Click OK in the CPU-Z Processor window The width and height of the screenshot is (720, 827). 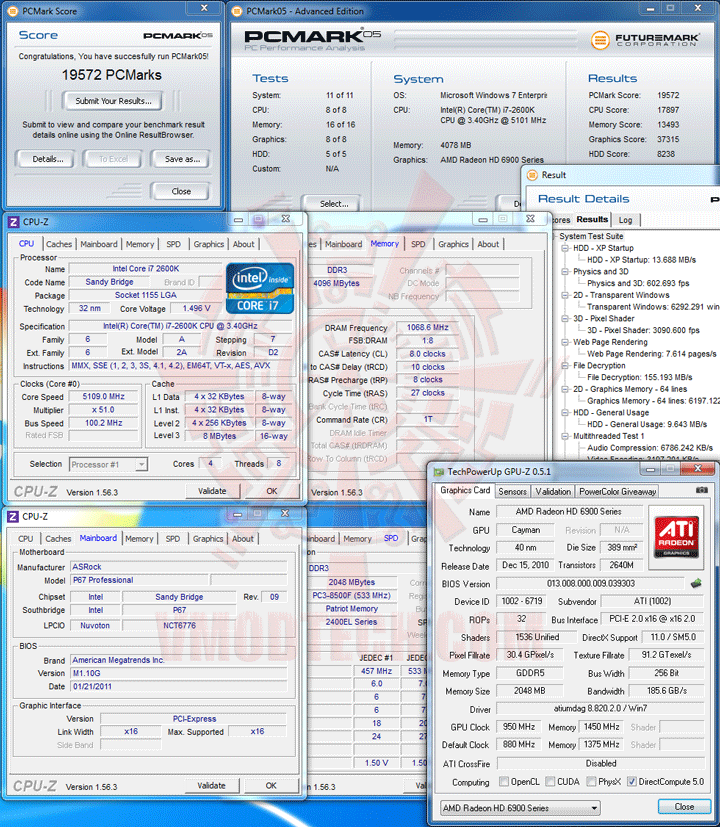272,491
